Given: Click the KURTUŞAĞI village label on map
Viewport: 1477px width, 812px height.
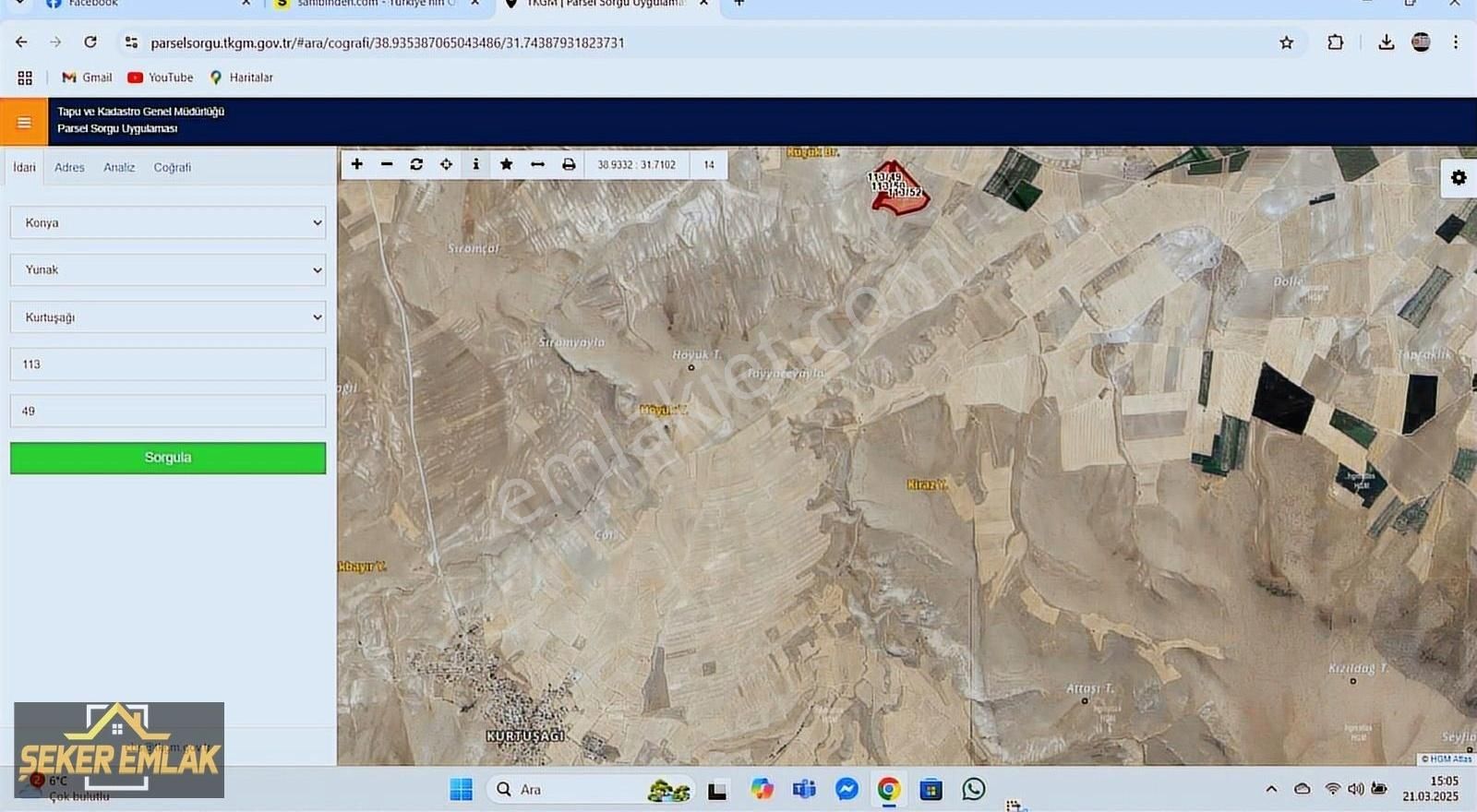Looking at the screenshot, I should (x=525, y=735).
